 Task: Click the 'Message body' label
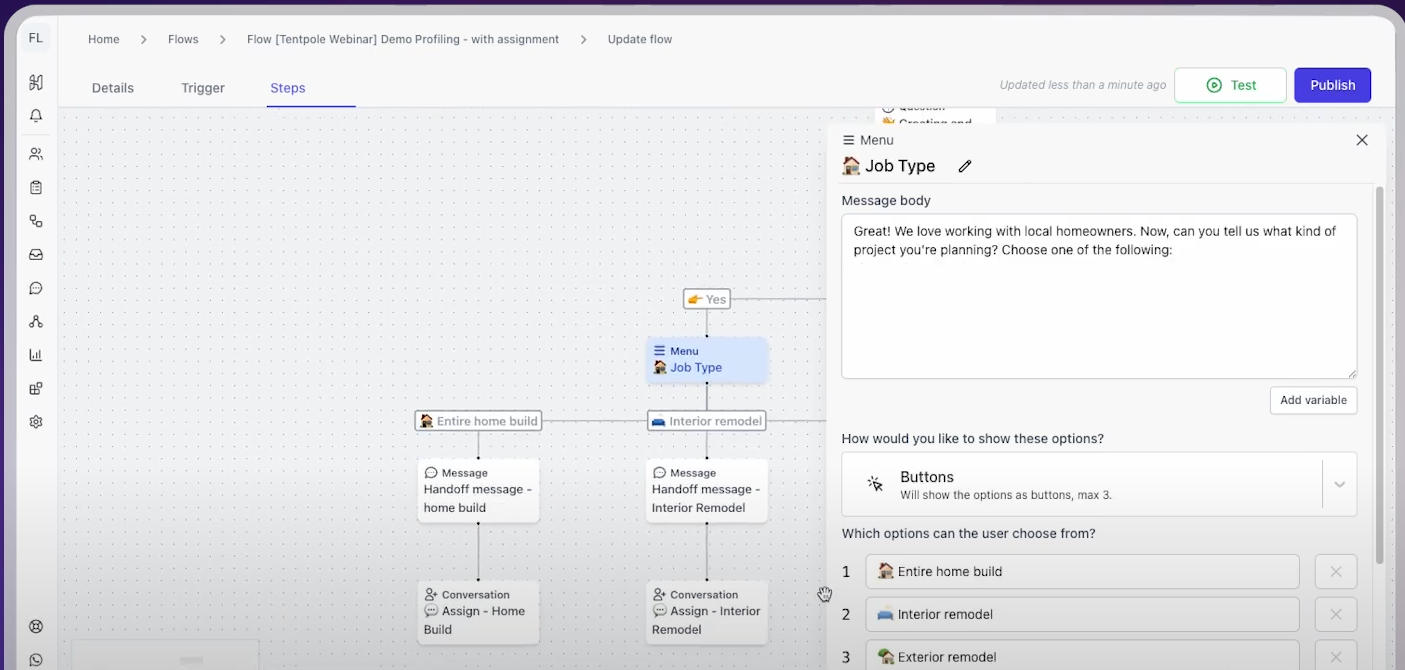tap(886, 201)
